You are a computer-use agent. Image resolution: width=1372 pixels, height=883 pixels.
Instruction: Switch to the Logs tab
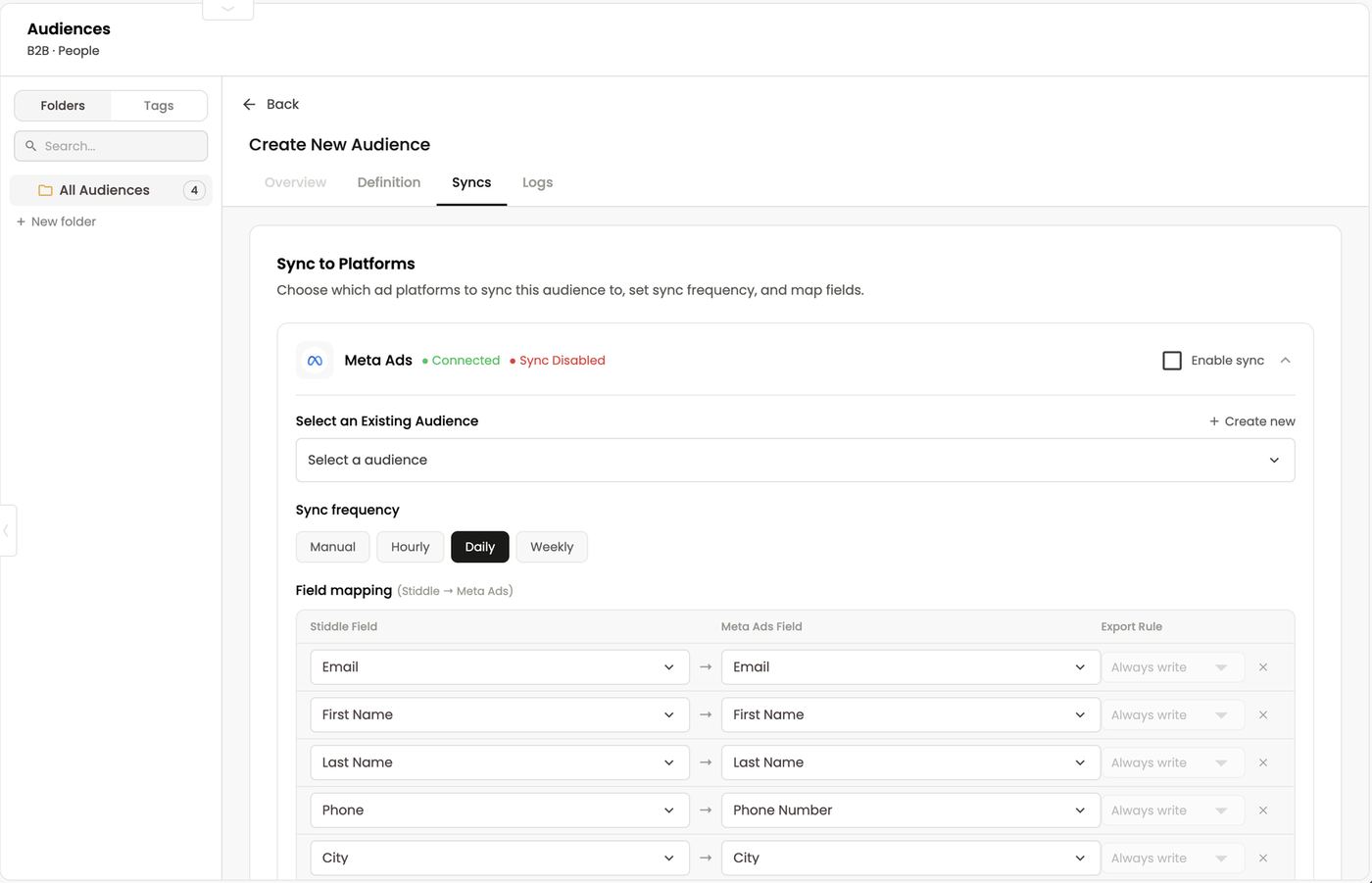tap(537, 182)
